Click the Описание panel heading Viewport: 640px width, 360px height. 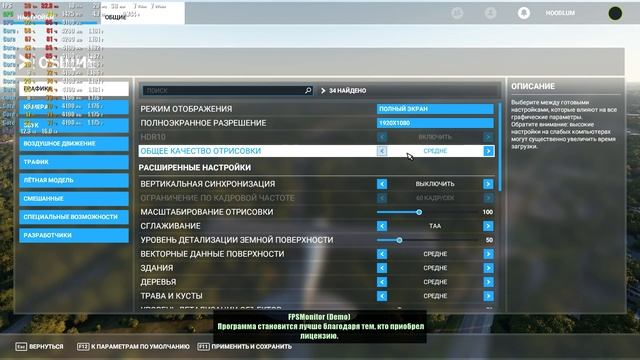(x=533, y=87)
